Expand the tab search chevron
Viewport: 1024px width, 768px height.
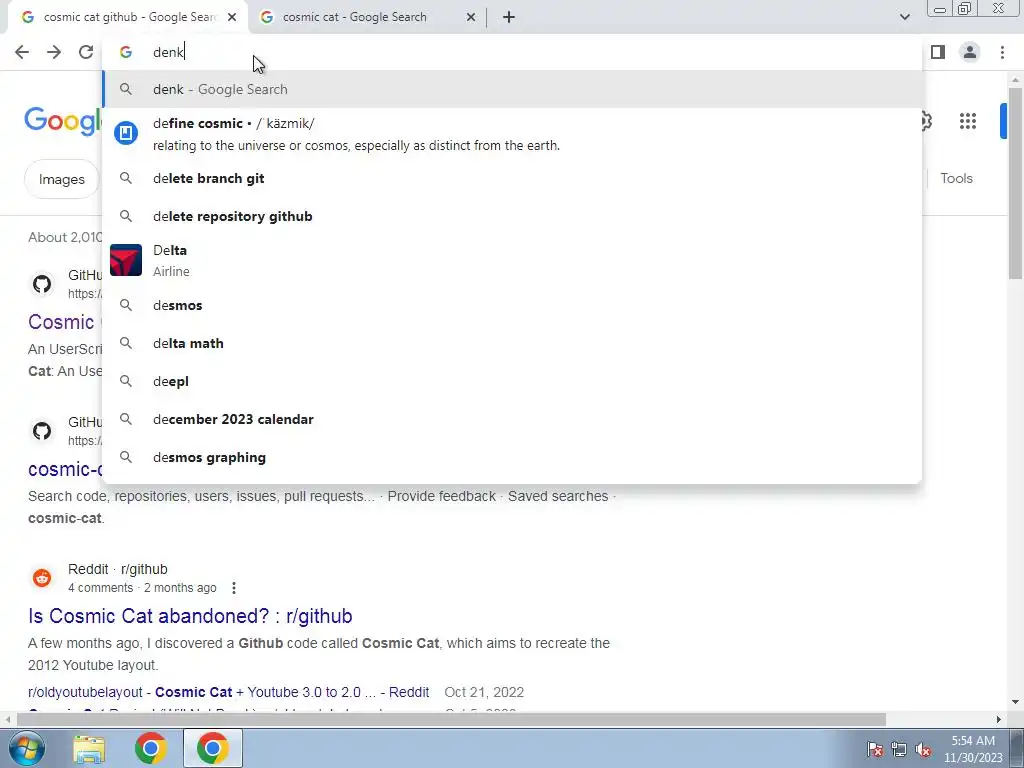point(904,18)
